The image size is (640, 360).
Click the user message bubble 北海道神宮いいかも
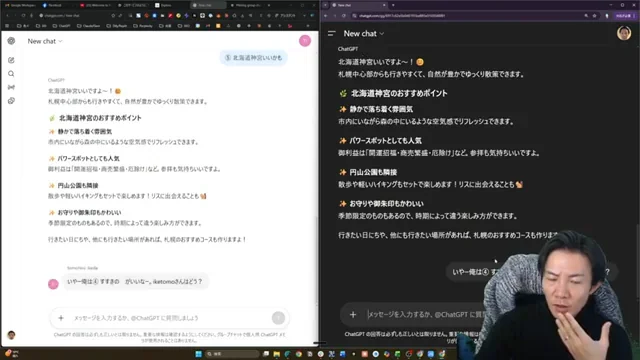pos(253,58)
